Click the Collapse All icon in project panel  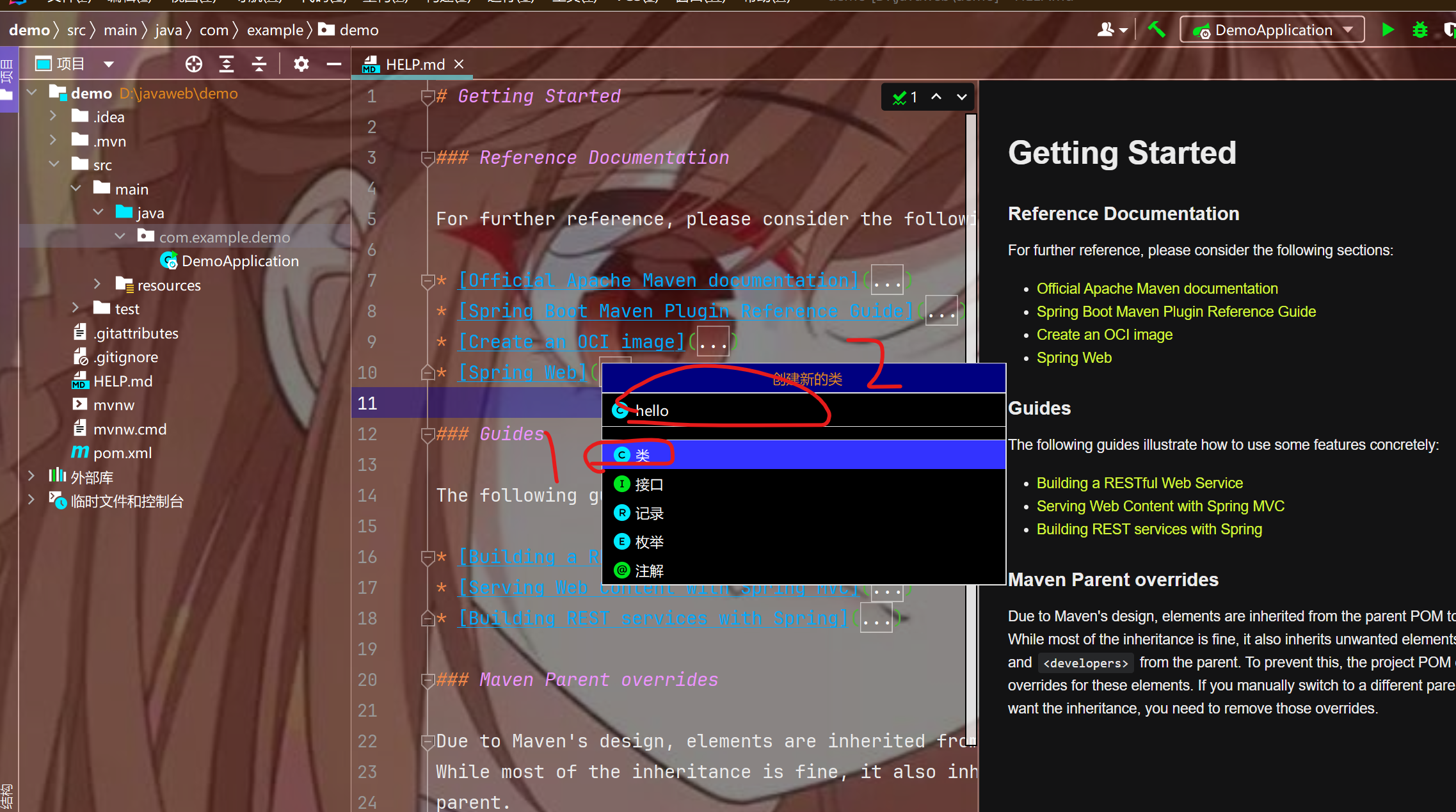coord(259,64)
